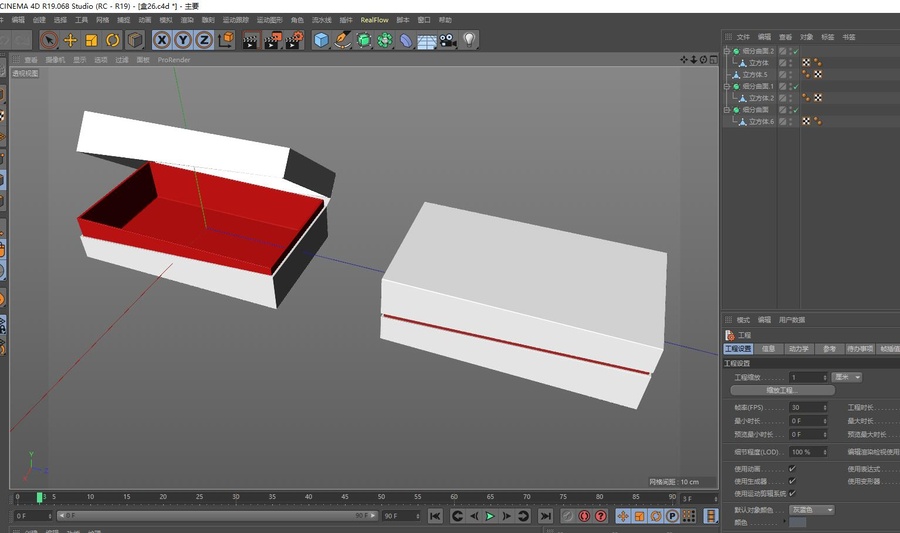Toggle the Autokeying button
900x533 pixels.
(x=600, y=516)
